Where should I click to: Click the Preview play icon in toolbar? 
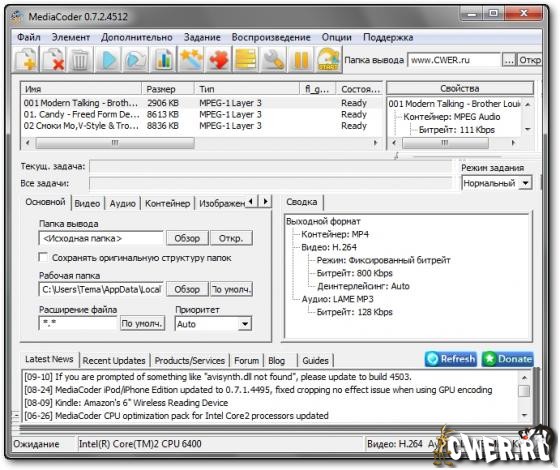(135, 59)
